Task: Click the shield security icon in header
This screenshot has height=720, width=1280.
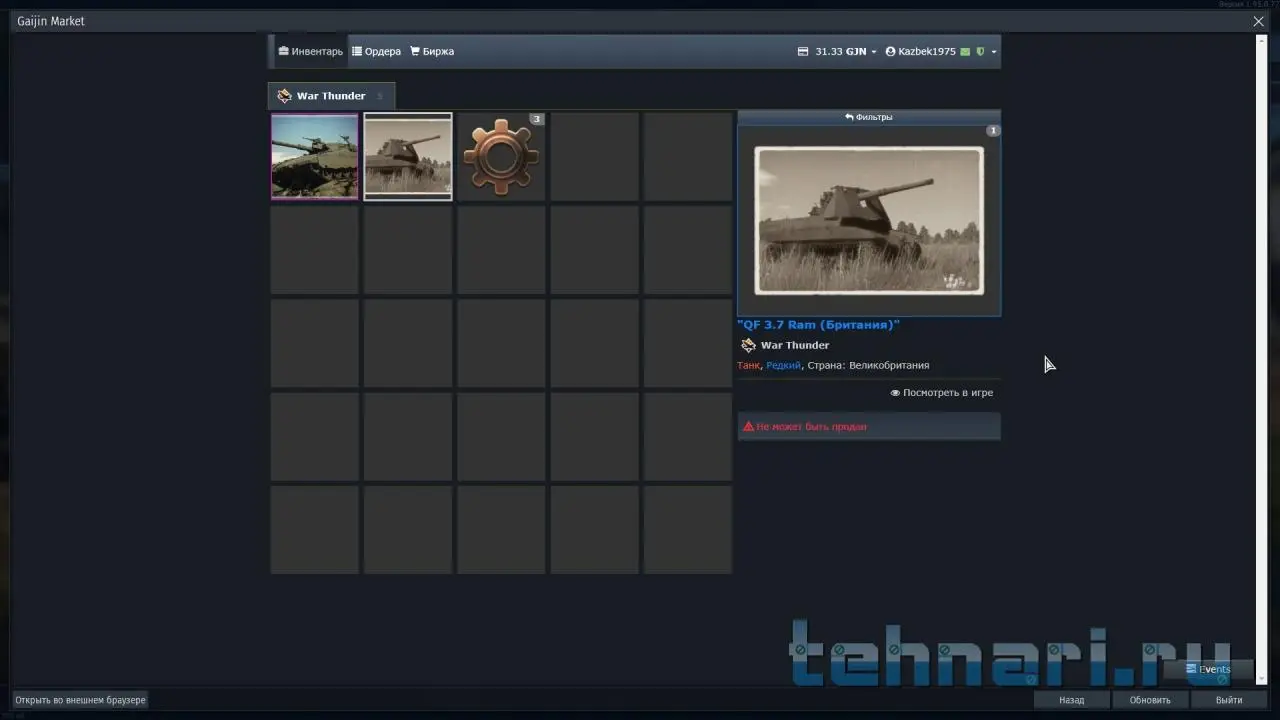Action: 980,52
